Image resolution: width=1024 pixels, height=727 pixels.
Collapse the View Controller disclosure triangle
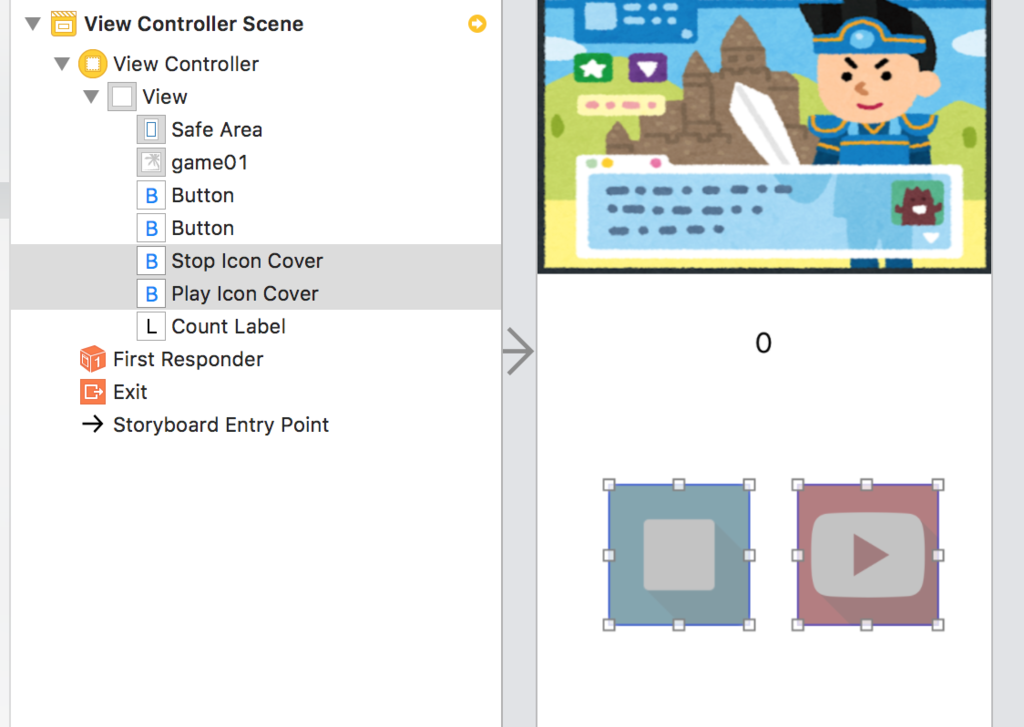click(62, 64)
